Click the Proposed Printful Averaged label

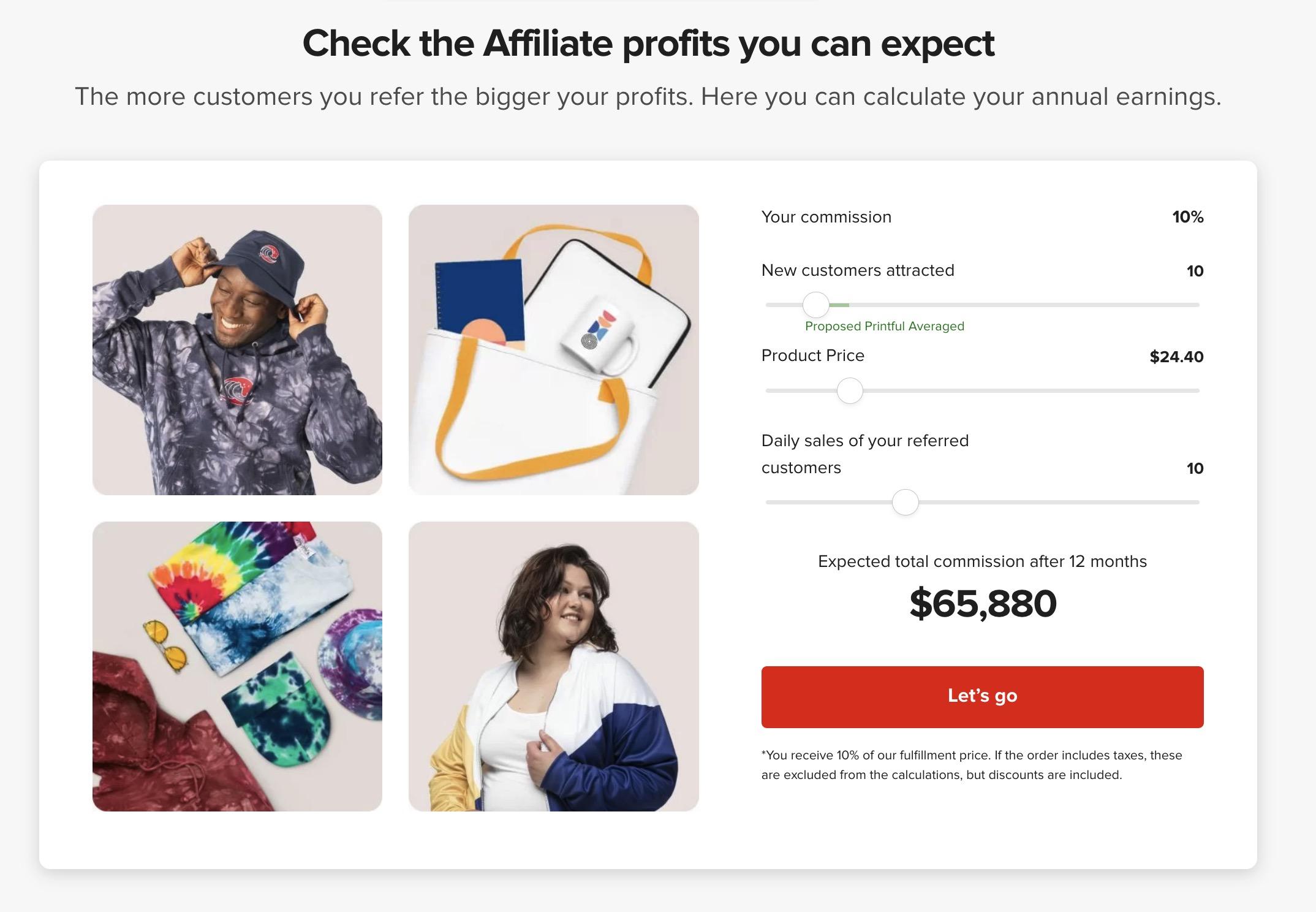(884, 326)
